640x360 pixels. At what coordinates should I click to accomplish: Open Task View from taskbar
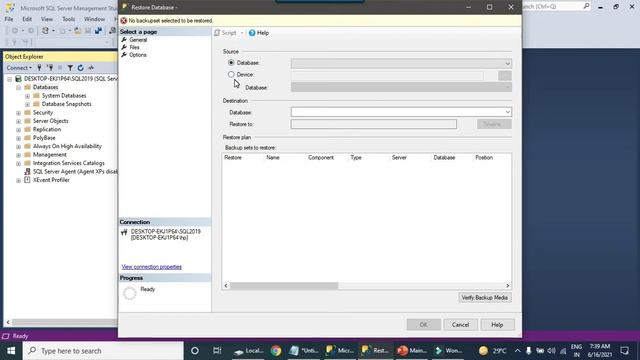pyautogui.click(x=217, y=351)
